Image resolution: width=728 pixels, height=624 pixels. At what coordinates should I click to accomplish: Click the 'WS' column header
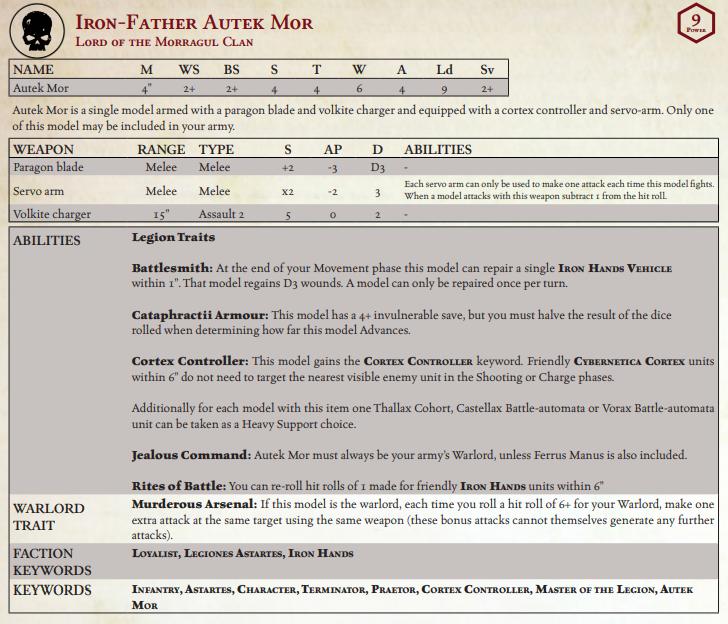189,70
